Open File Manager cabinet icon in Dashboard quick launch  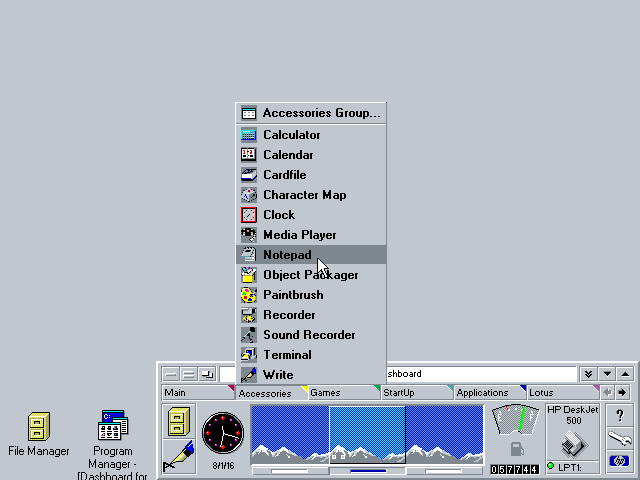[179, 421]
